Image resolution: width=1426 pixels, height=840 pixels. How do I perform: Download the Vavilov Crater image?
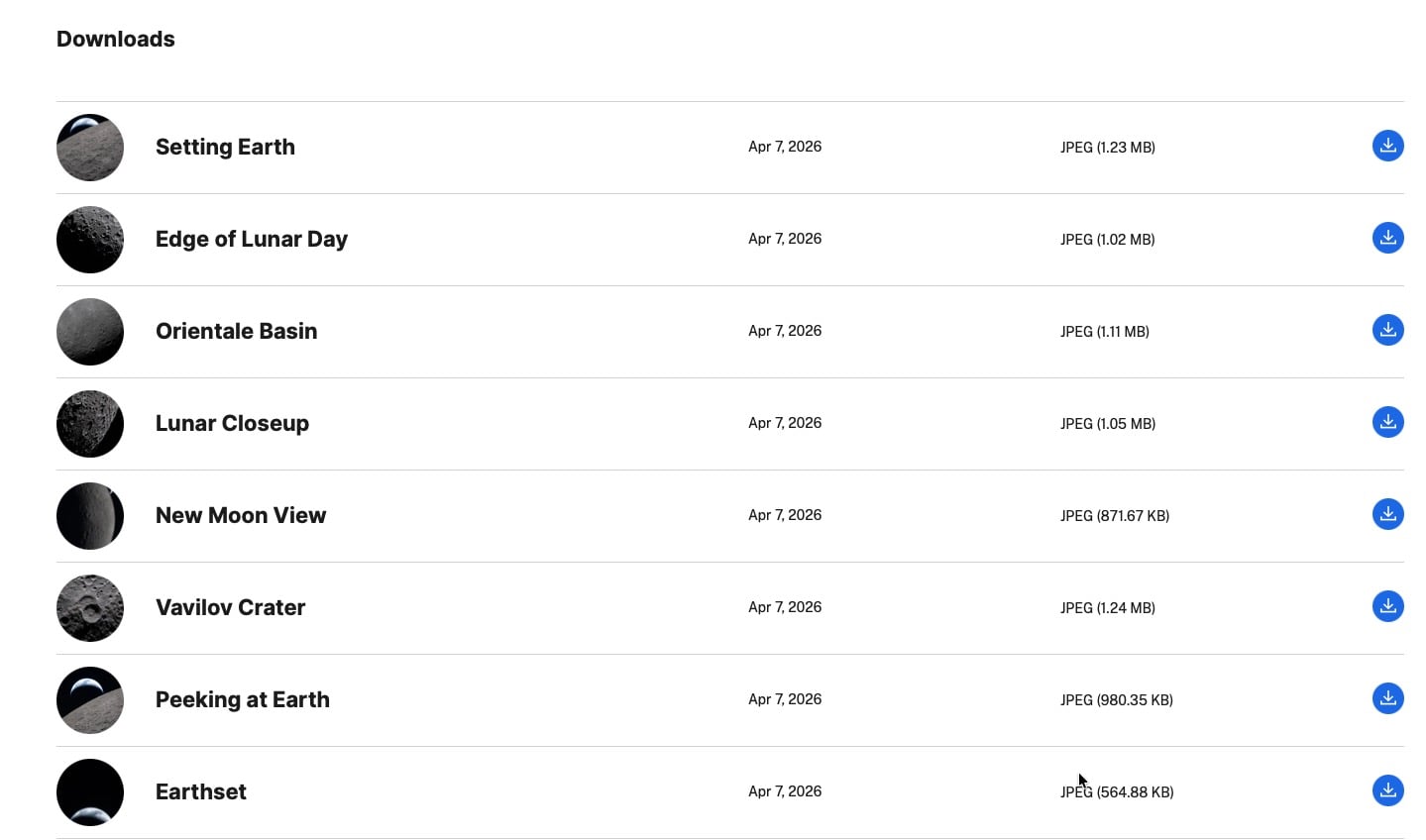(x=1387, y=607)
